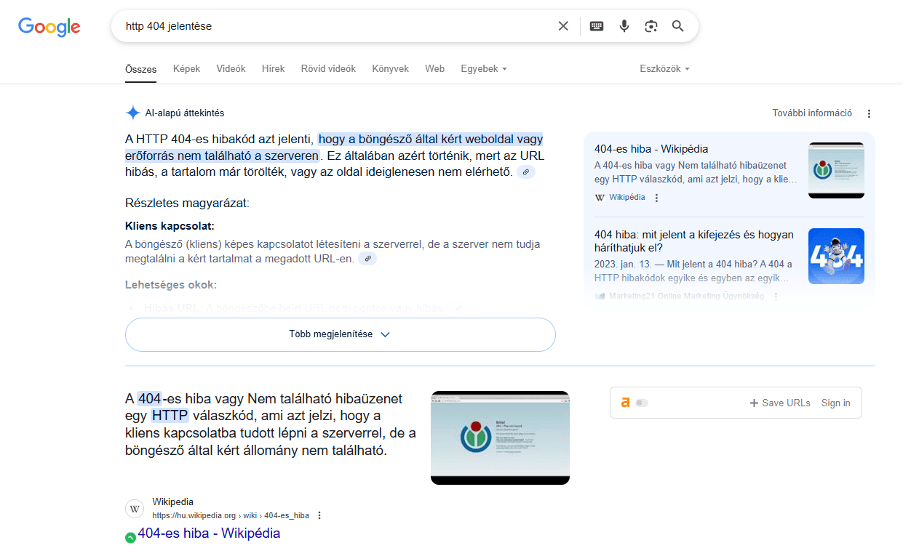Switch to the Videók tab
This screenshot has height=556, width=904.
[231, 69]
